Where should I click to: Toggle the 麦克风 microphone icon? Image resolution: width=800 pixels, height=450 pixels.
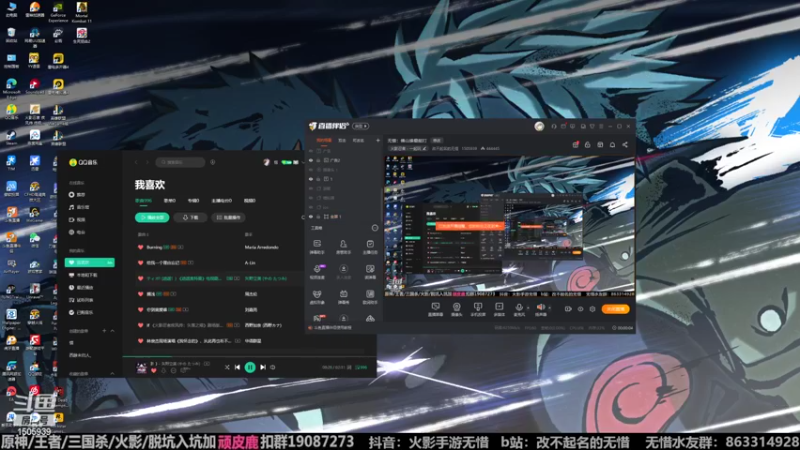pyautogui.click(x=519, y=309)
